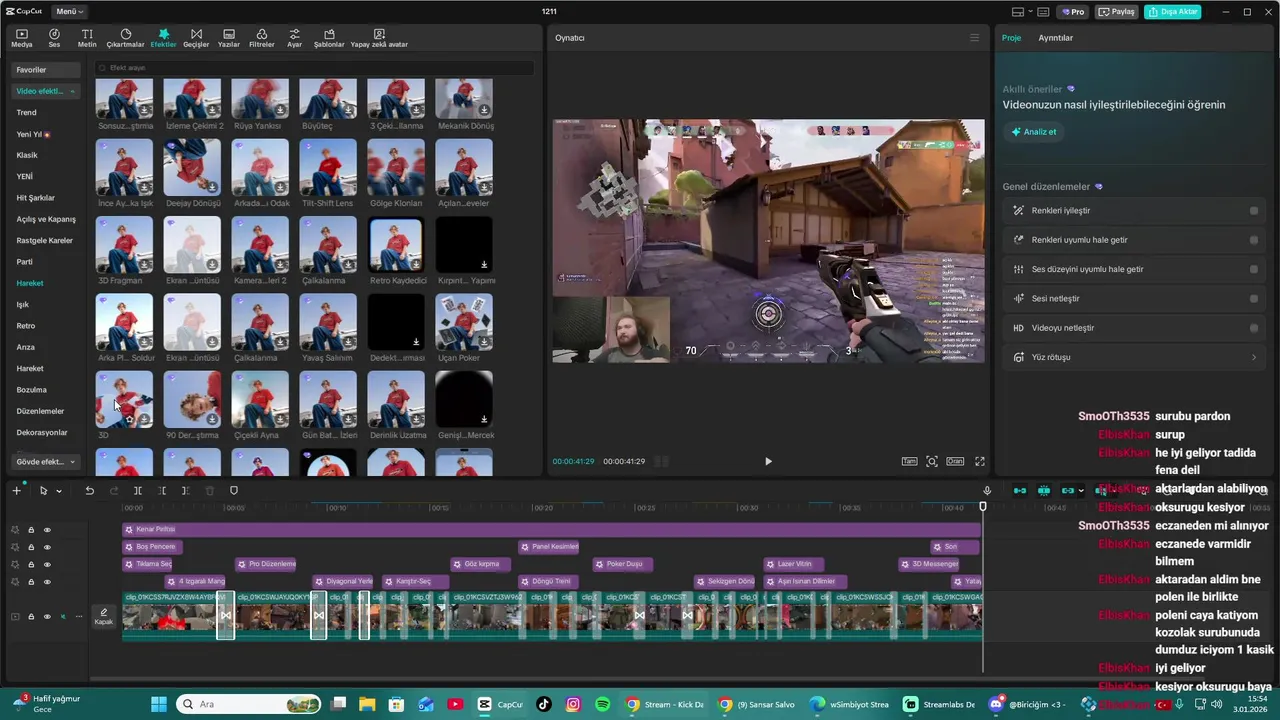Mute the main video track audio
1280x720 pixels.
63,616
